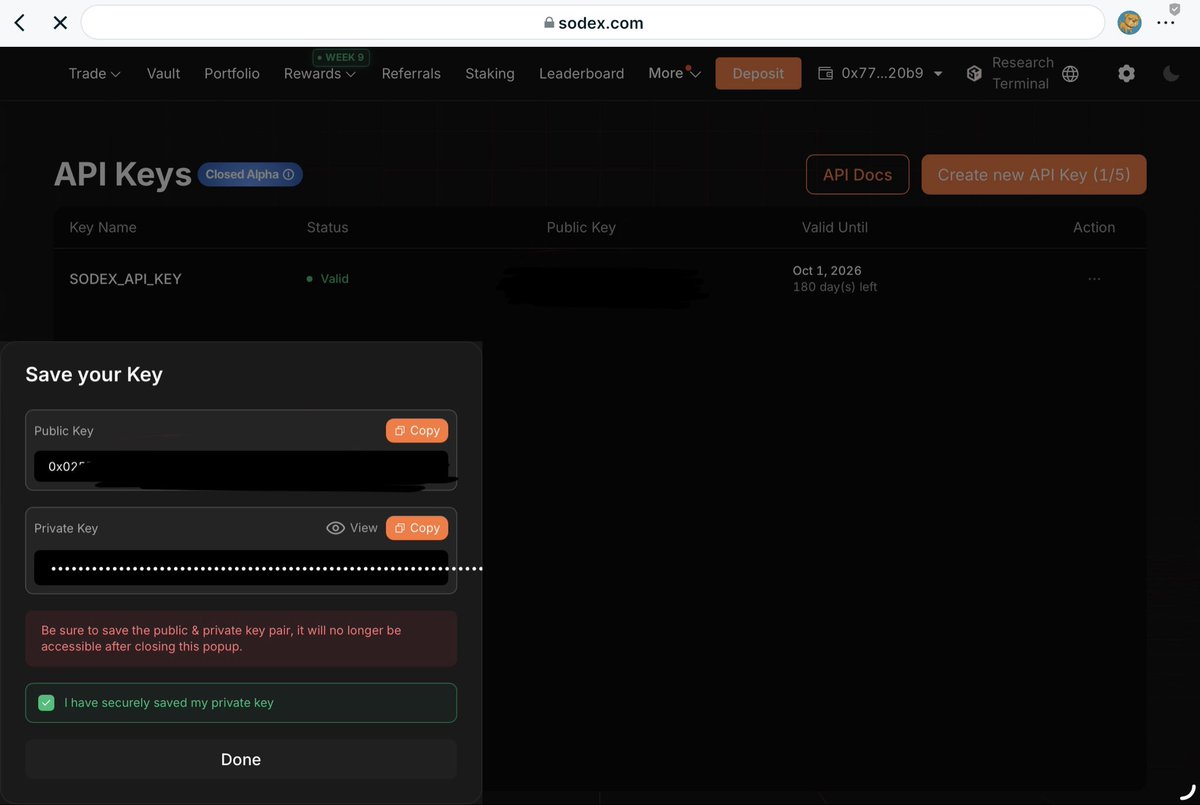
Task: Expand the More menu
Action: (x=675, y=73)
